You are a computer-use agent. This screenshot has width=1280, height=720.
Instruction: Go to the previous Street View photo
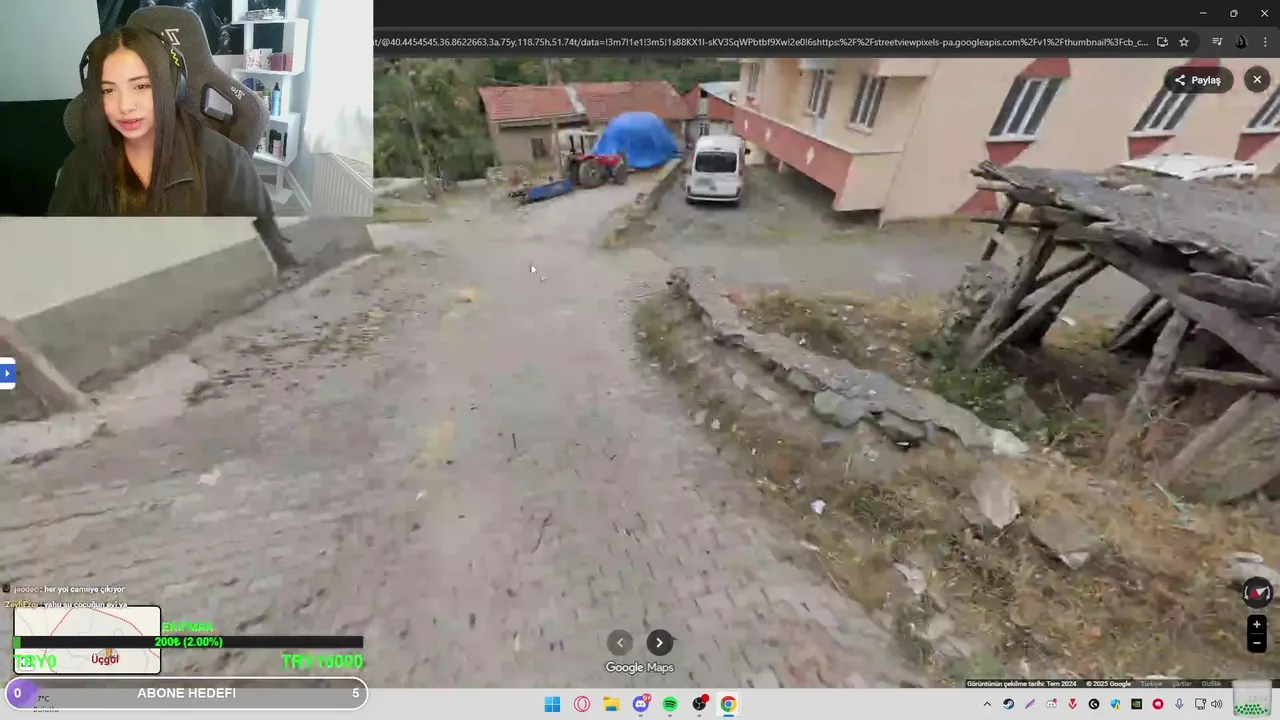click(620, 643)
